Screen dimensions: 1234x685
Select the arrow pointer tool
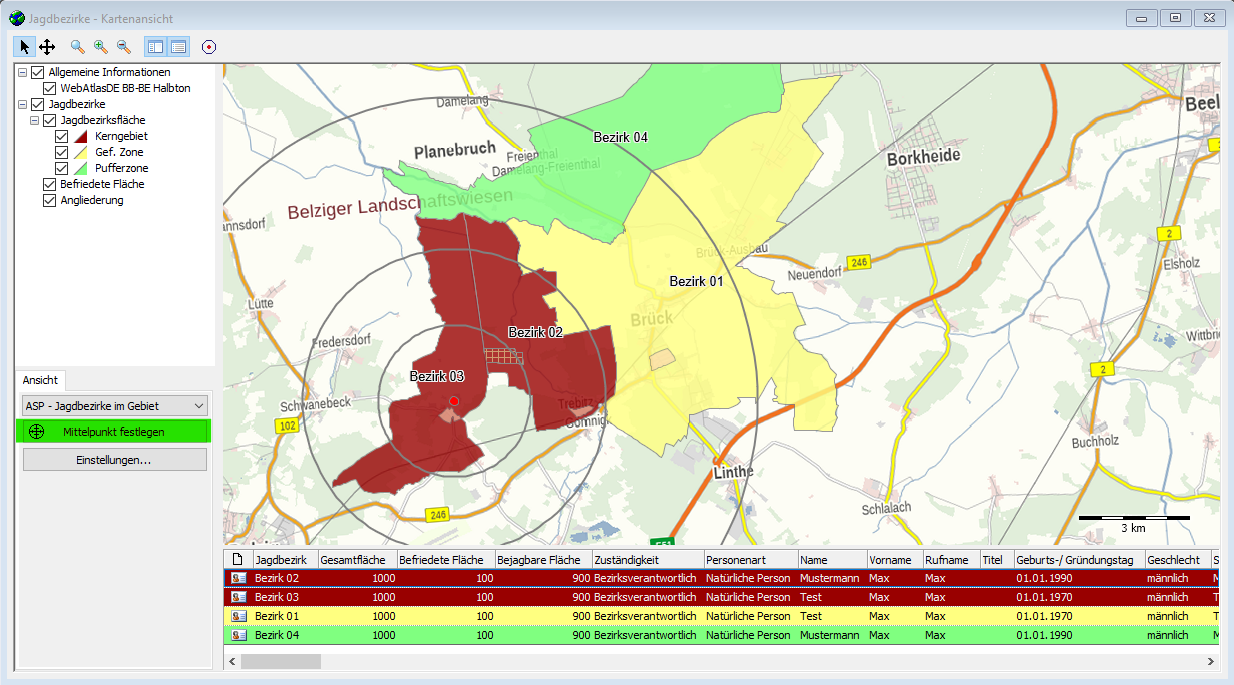coord(25,47)
